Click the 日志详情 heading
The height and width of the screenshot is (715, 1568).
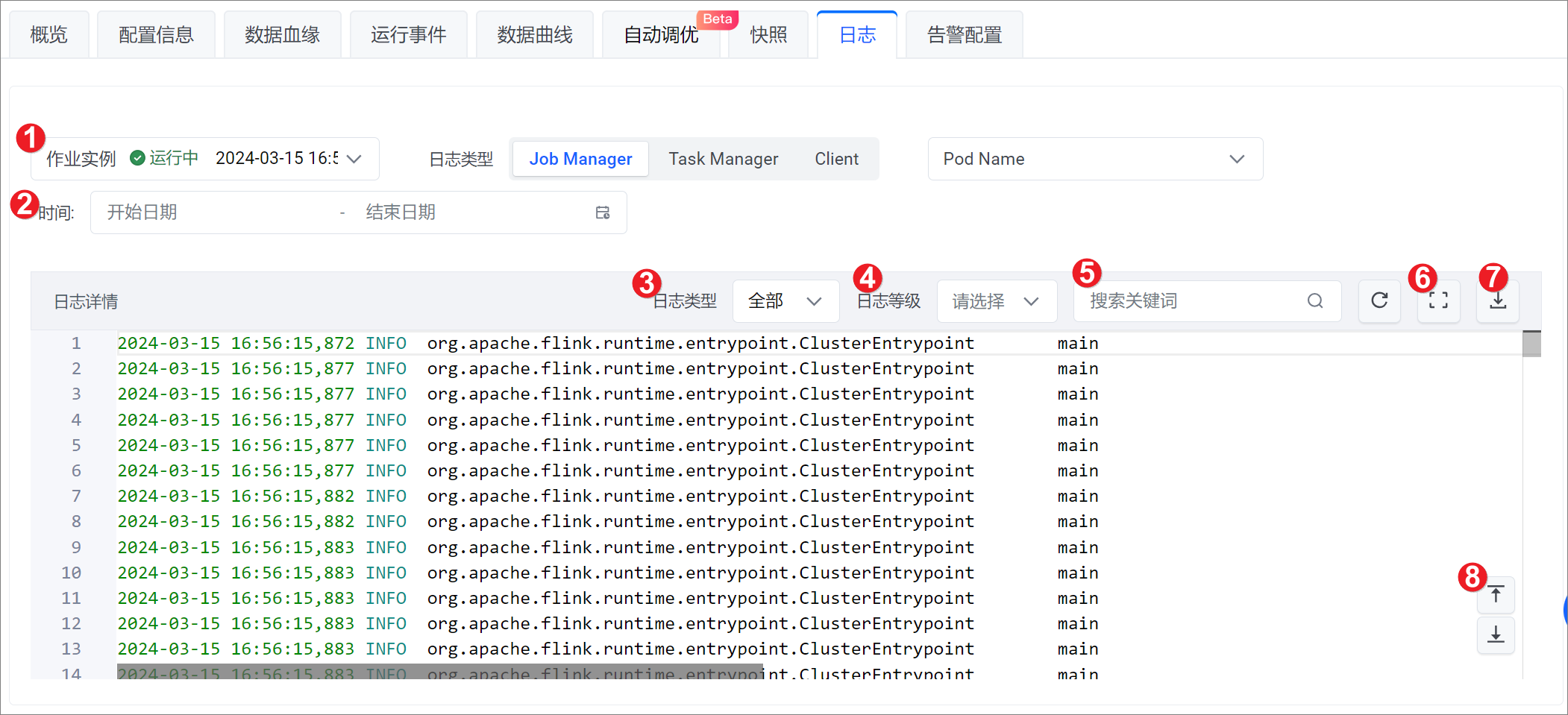click(x=86, y=301)
